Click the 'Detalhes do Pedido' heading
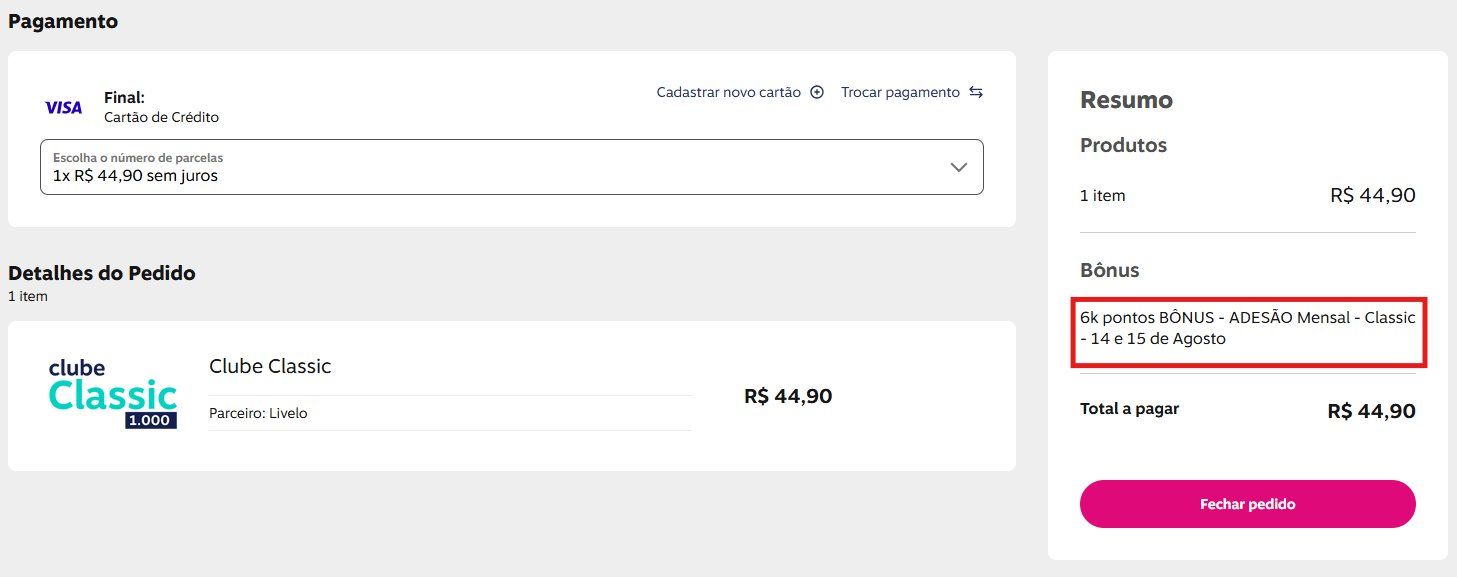This screenshot has height=577, width=1457. click(x=102, y=273)
